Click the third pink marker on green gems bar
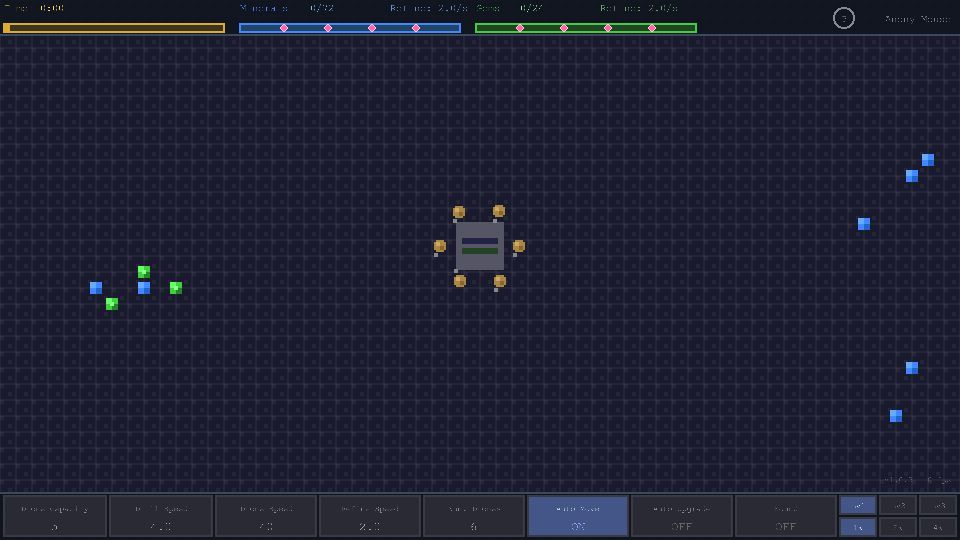Screen dimensions: 960x540 tap(608, 28)
